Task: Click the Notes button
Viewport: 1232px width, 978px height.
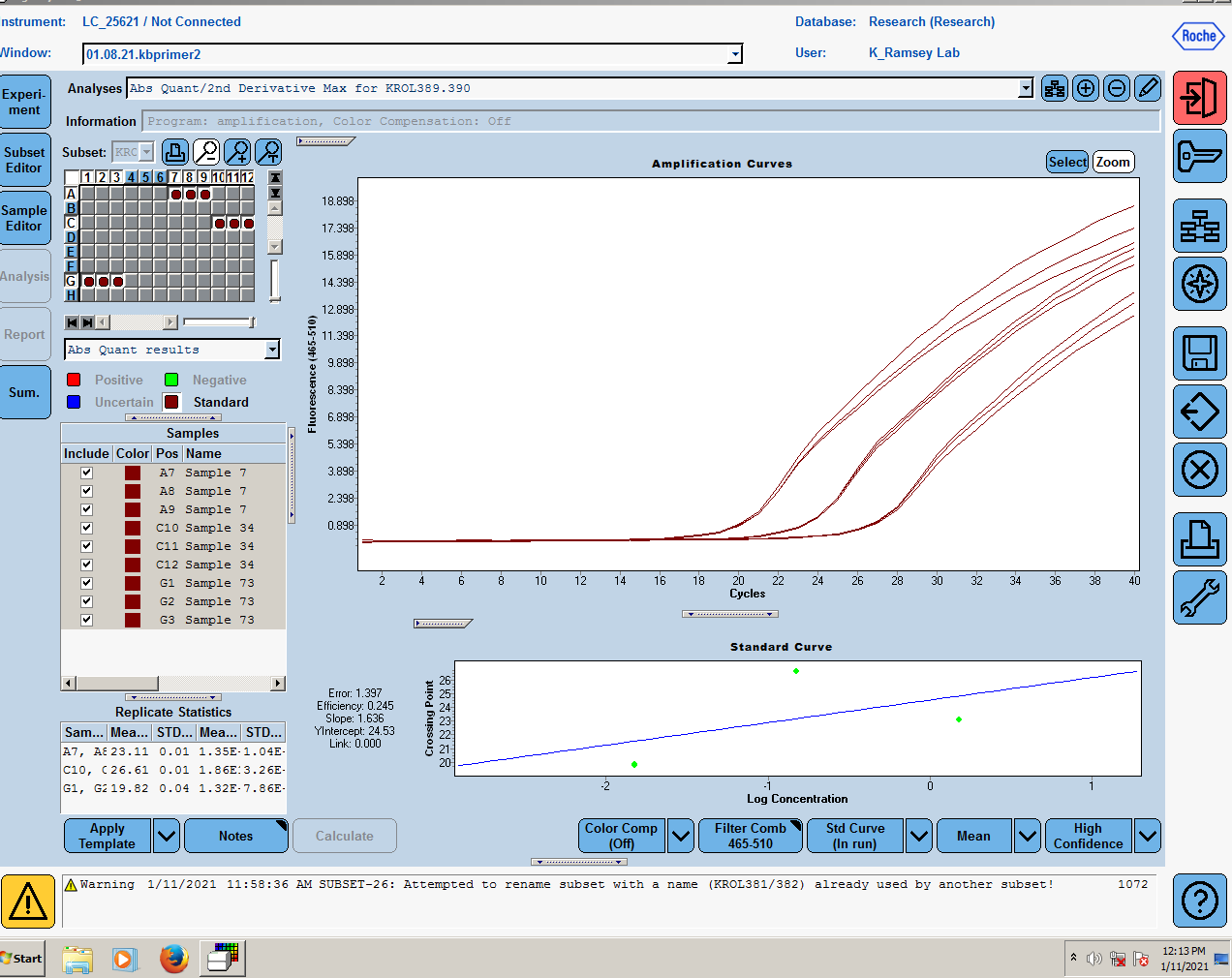Action: [x=235, y=836]
